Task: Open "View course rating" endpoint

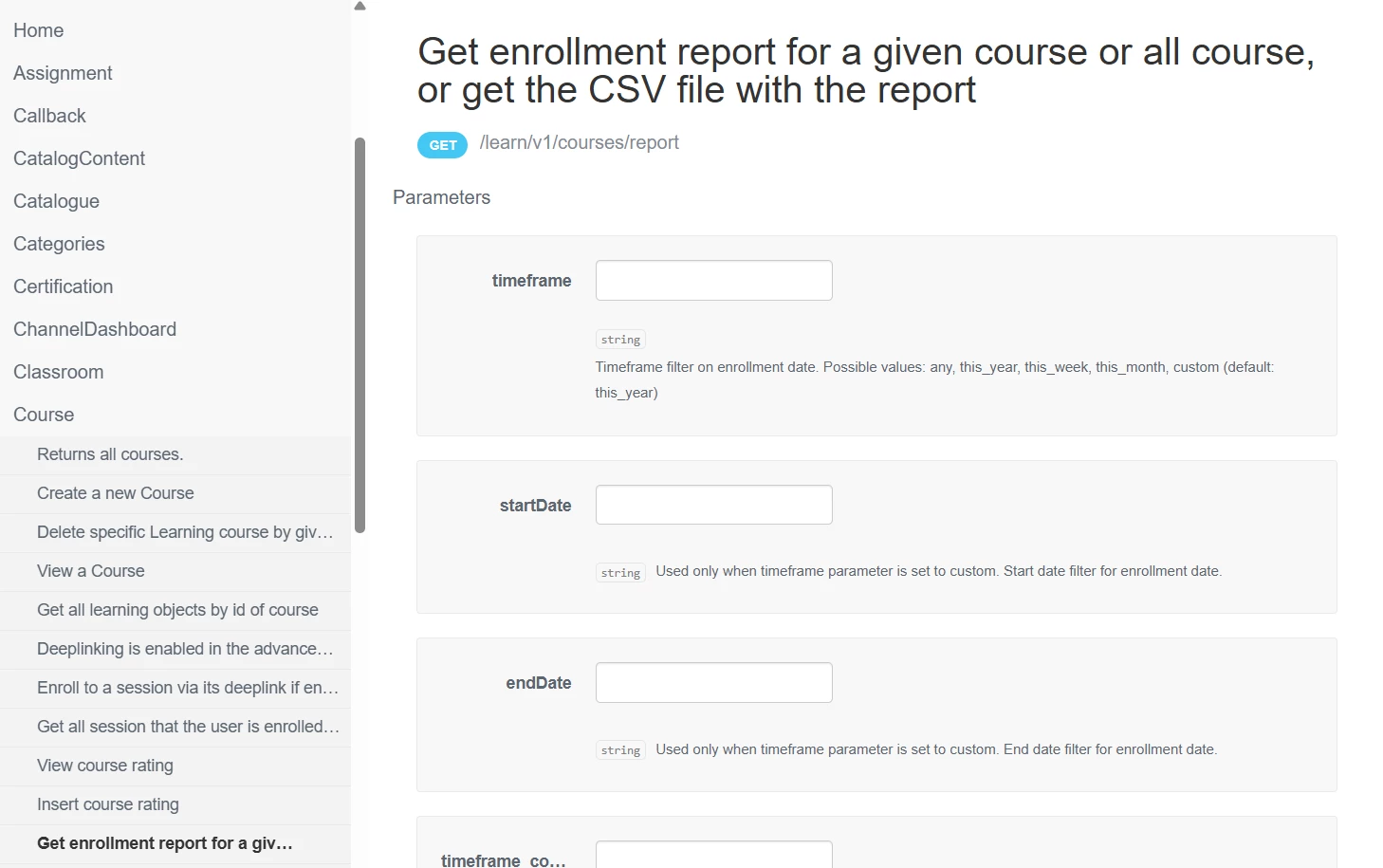Action: coord(105,766)
